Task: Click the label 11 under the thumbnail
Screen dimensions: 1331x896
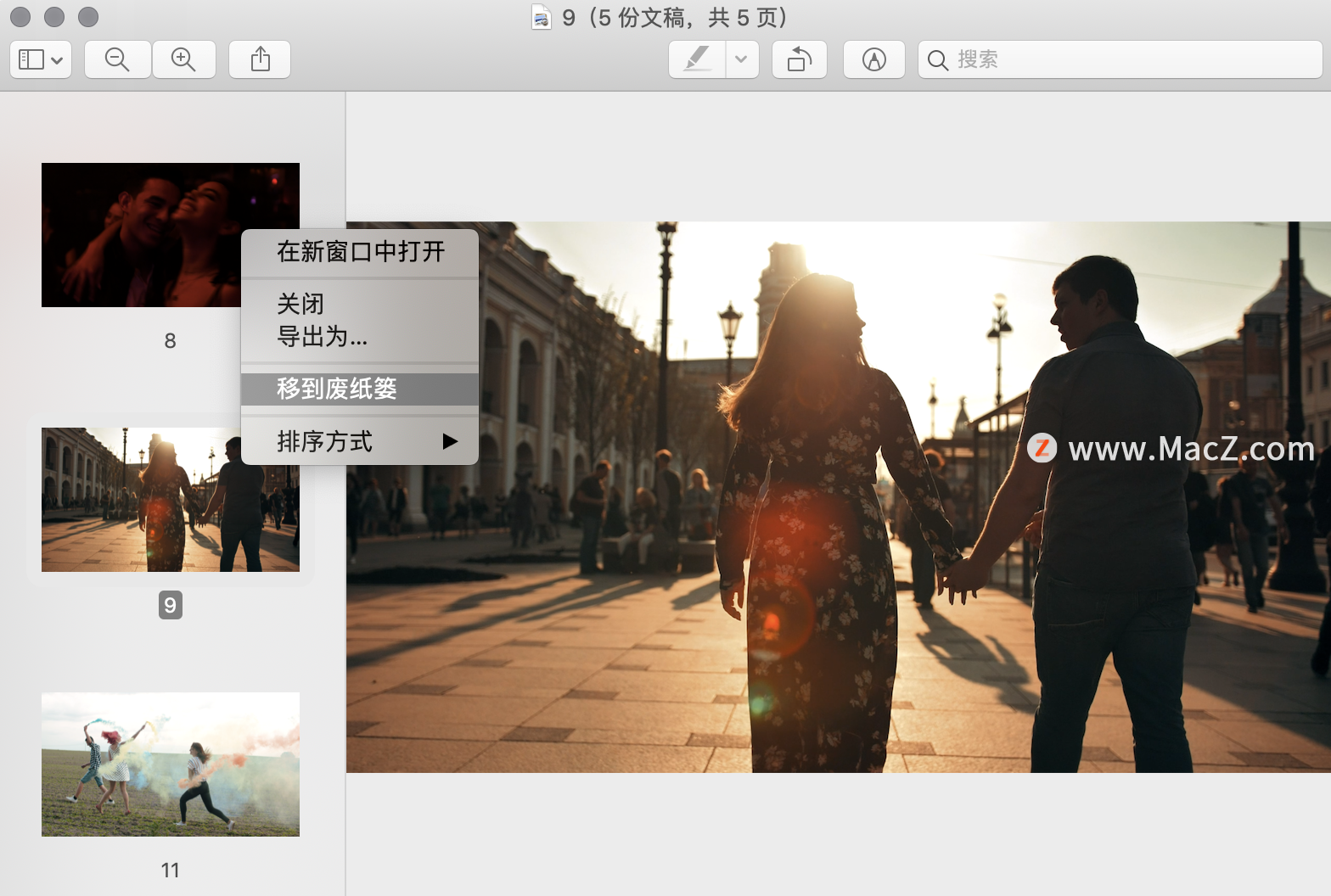Action: (170, 871)
